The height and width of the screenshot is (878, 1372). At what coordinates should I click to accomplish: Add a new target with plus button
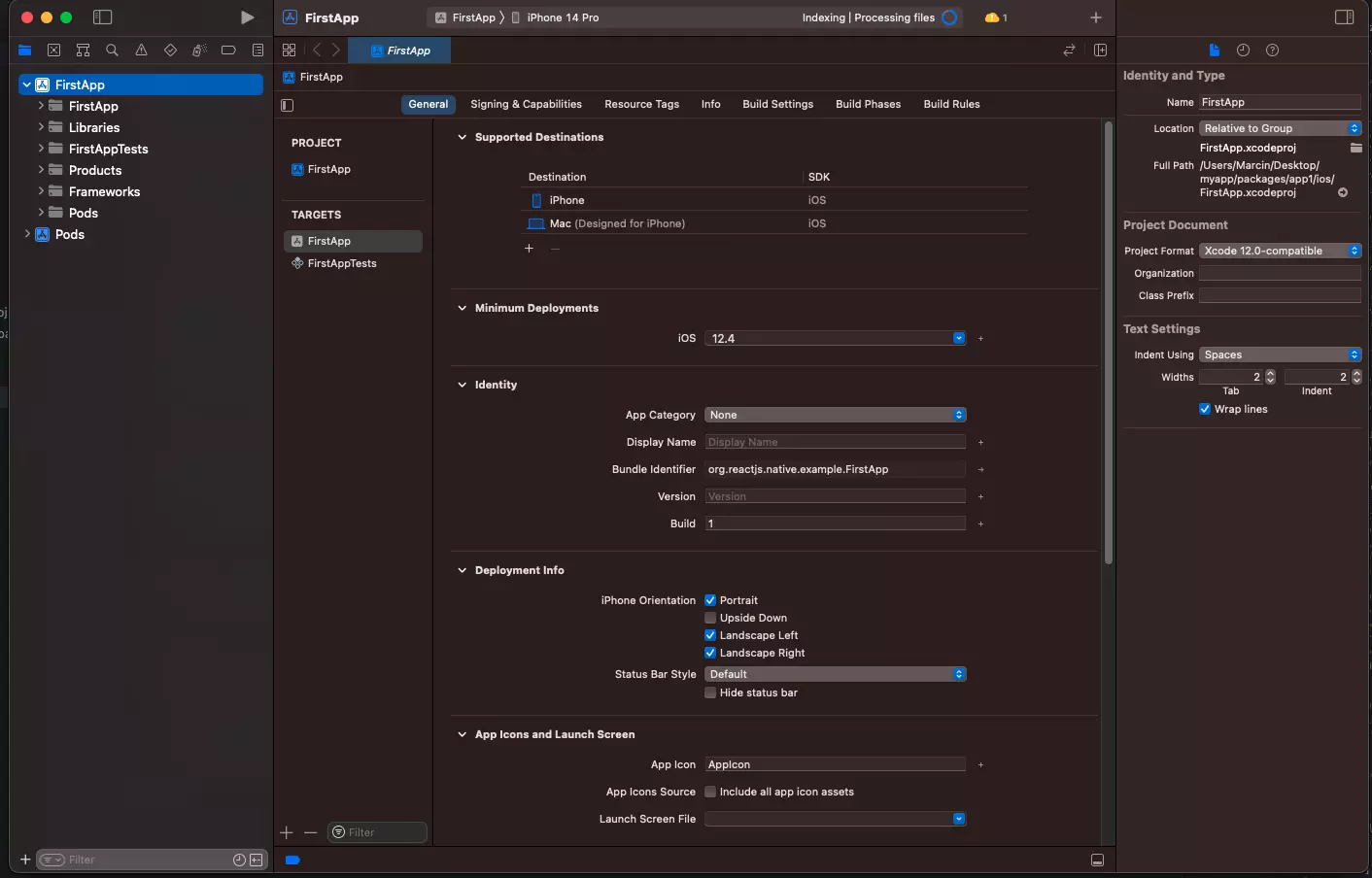pyautogui.click(x=287, y=832)
